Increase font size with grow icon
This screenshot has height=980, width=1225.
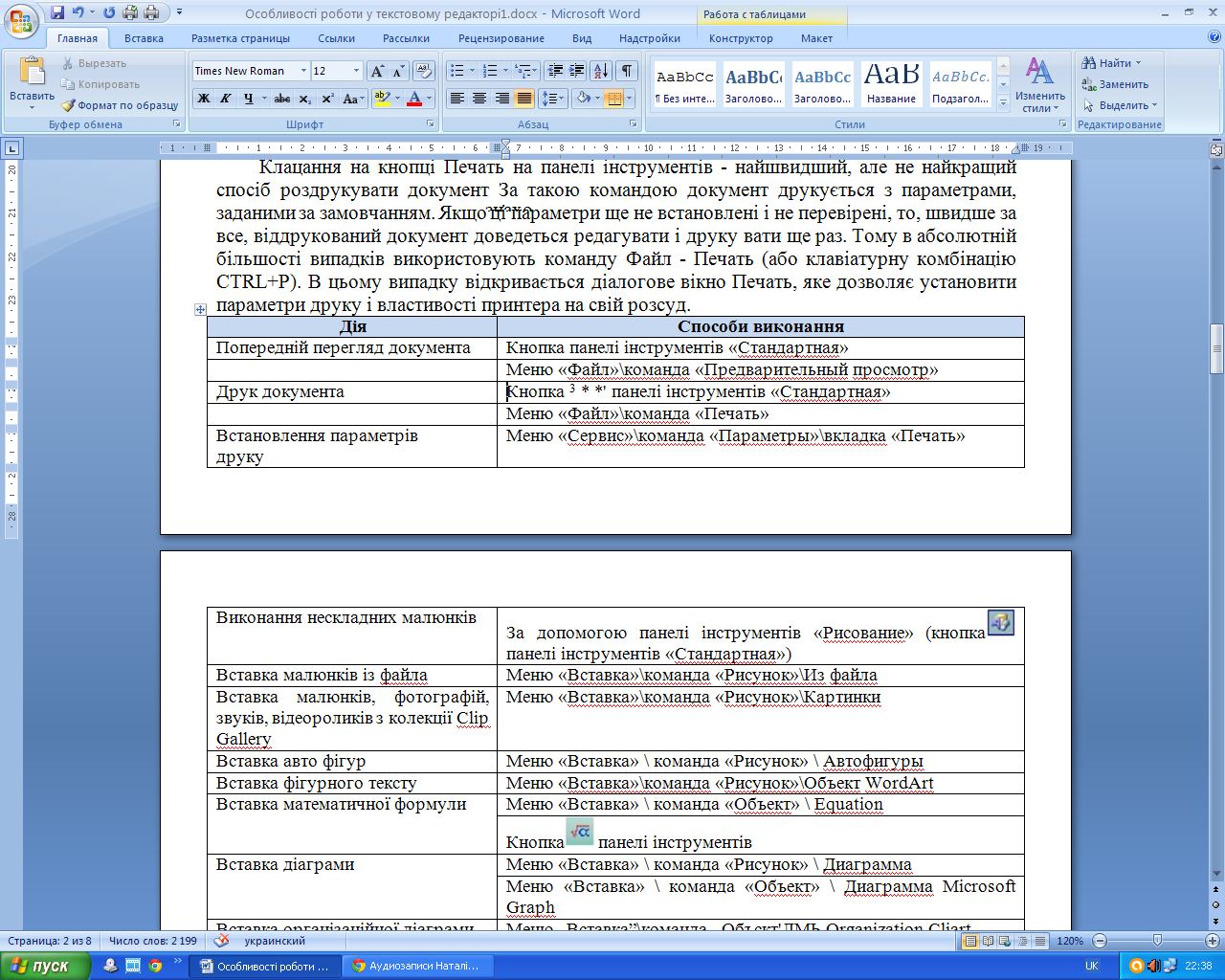click(x=377, y=71)
